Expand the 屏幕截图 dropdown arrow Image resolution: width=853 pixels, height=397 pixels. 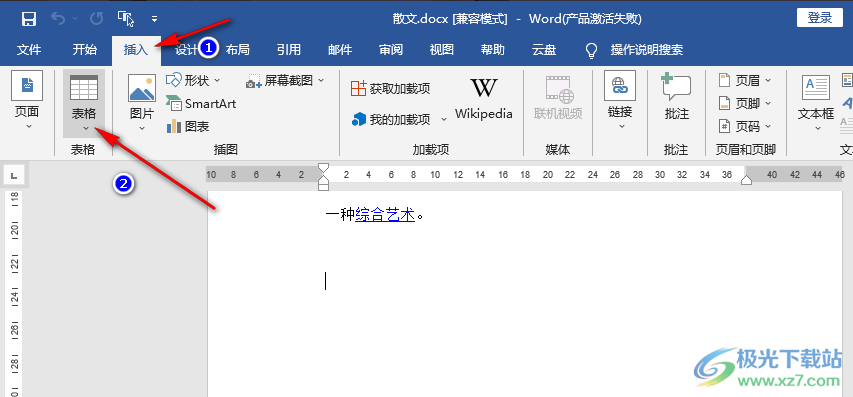320,80
